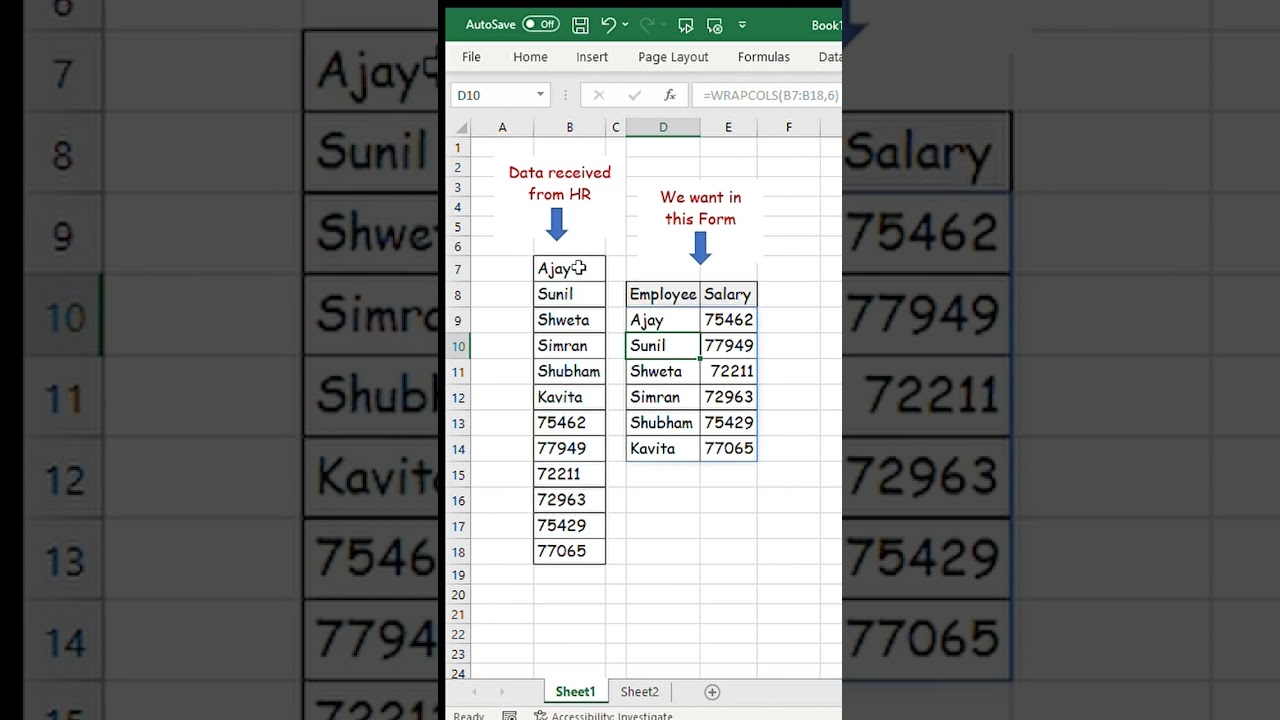Click cell D14 containing Kavita
Image resolution: width=1280 pixels, height=720 pixels.
pyautogui.click(x=663, y=449)
